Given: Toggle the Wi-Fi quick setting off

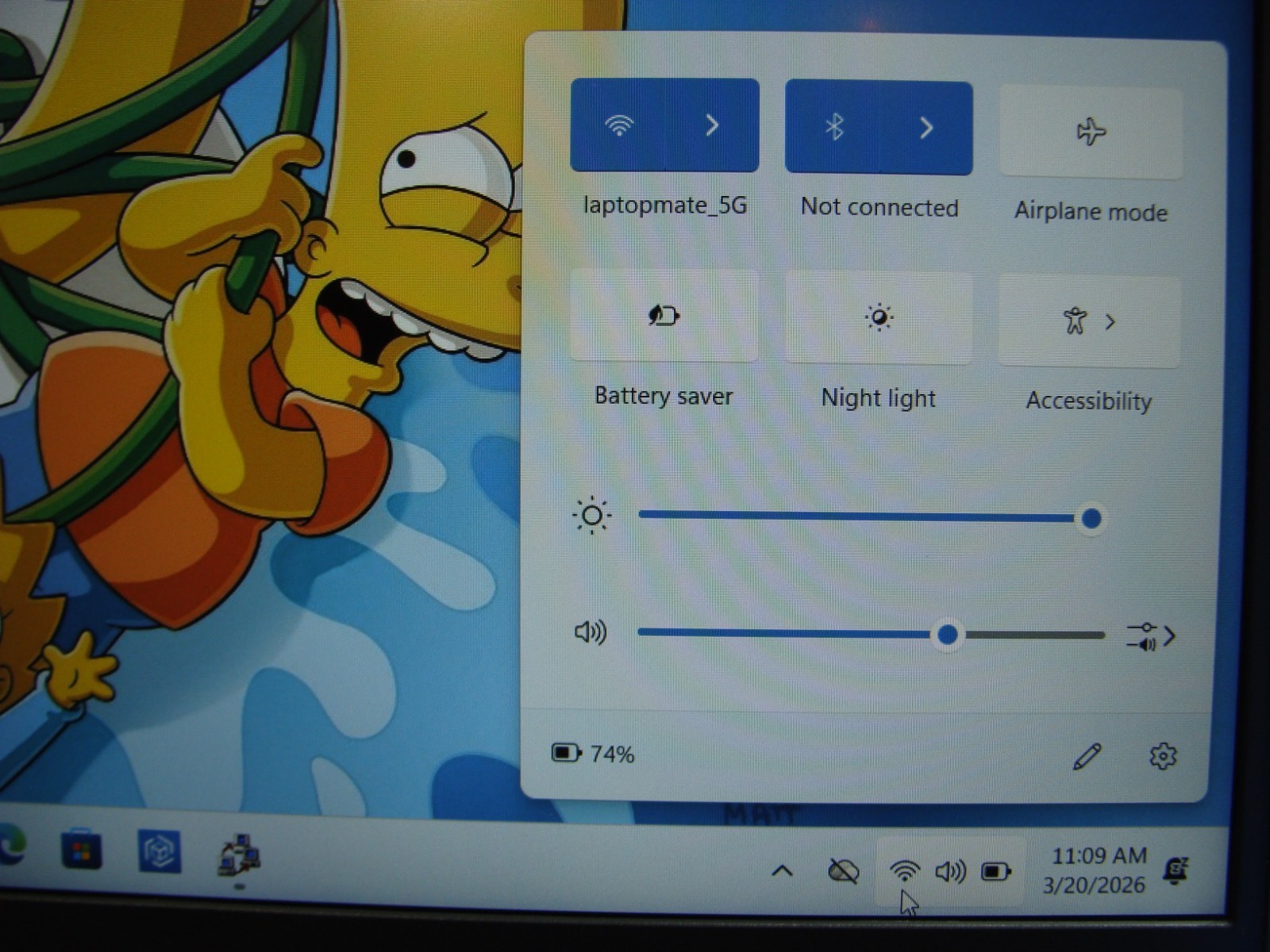Looking at the screenshot, I should point(618,125).
